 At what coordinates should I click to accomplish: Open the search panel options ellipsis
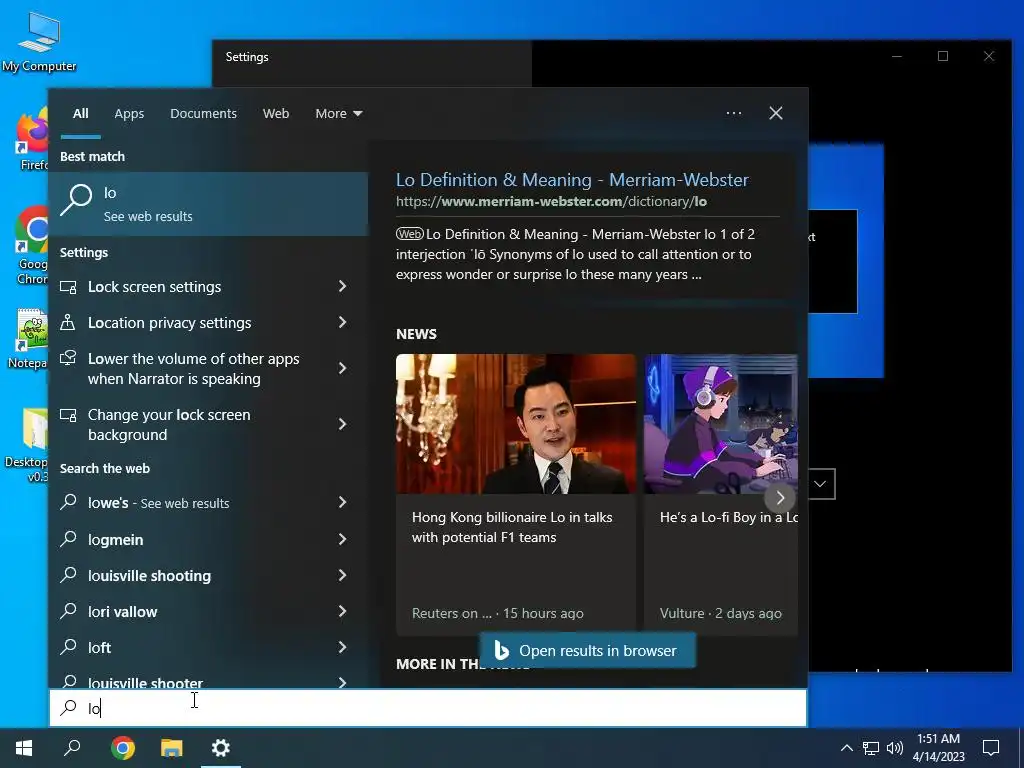point(734,113)
